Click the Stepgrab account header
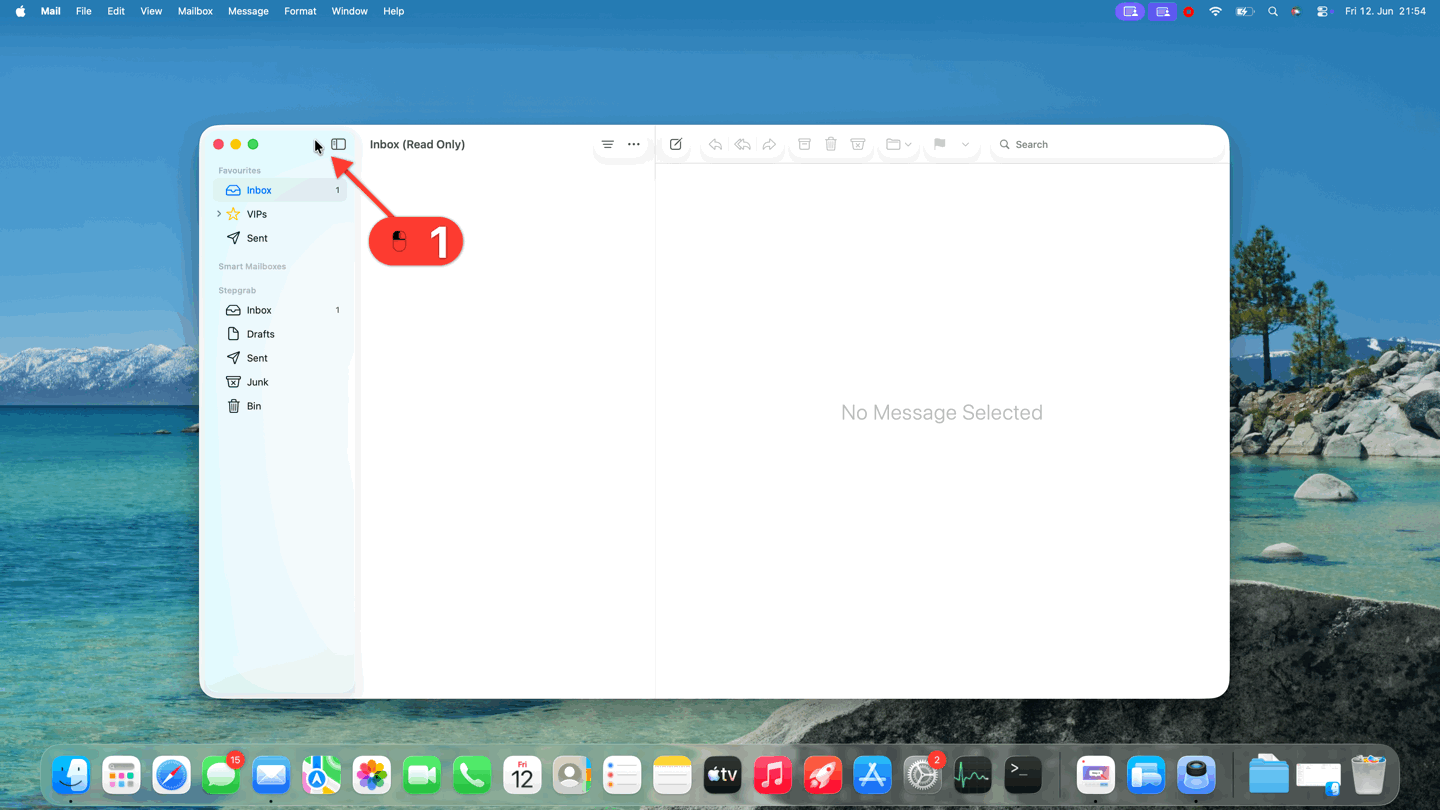Image resolution: width=1440 pixels, height=810 pixels. tap(237, 290)
